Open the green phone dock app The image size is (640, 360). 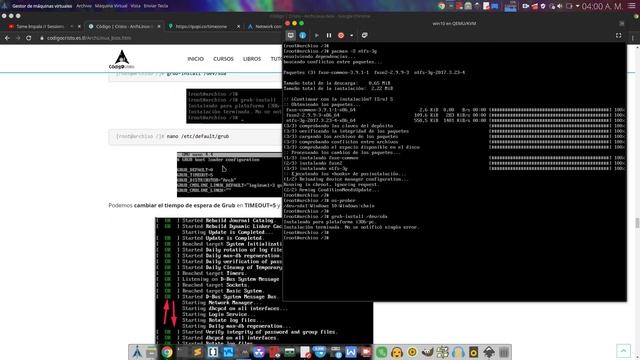[x=381, y=352]
